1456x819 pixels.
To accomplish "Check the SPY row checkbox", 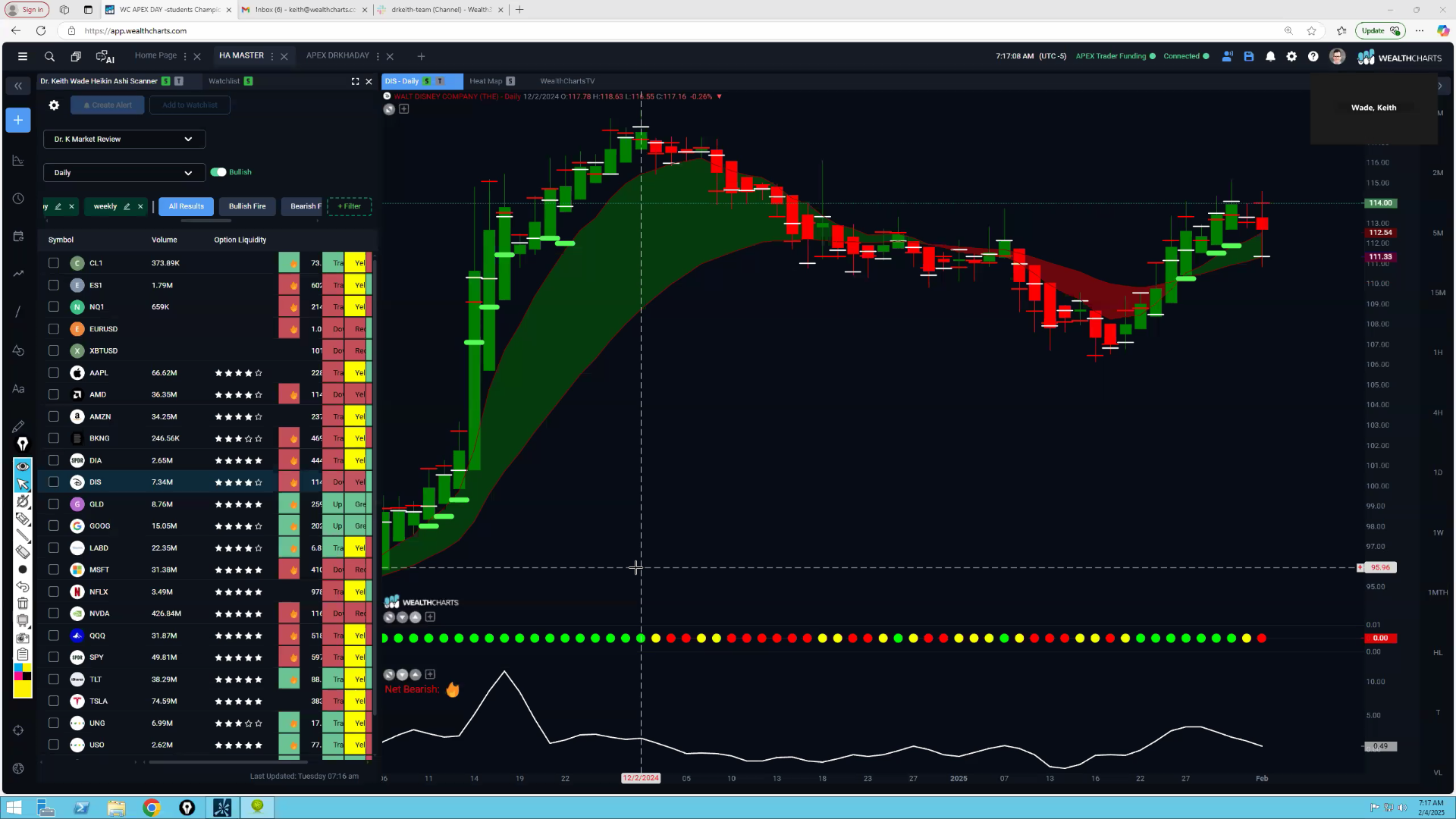I will click(x=53, y=657).
